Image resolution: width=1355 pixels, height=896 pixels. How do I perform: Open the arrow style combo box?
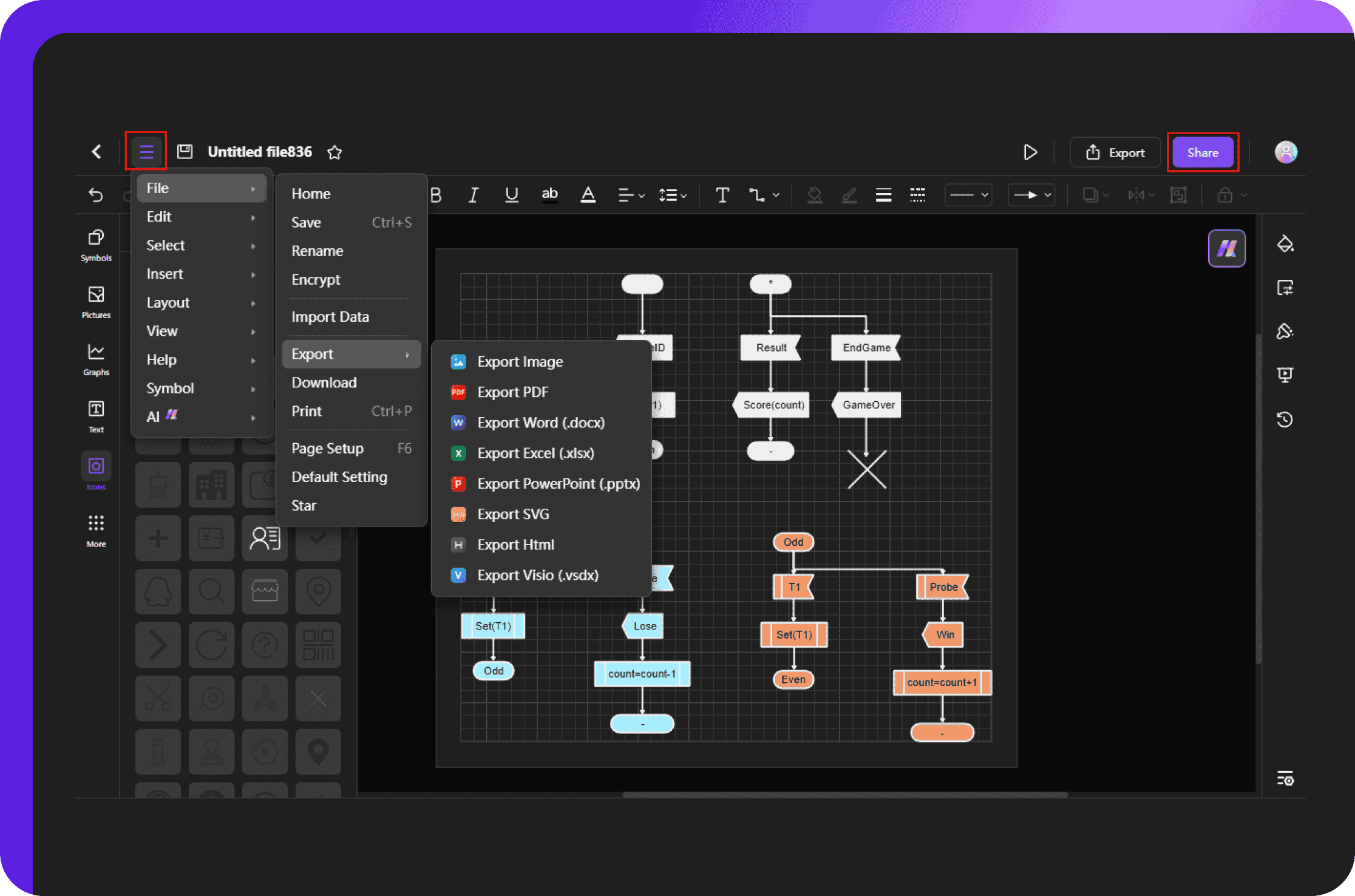pyautogui.click(x=1031, y=195)
